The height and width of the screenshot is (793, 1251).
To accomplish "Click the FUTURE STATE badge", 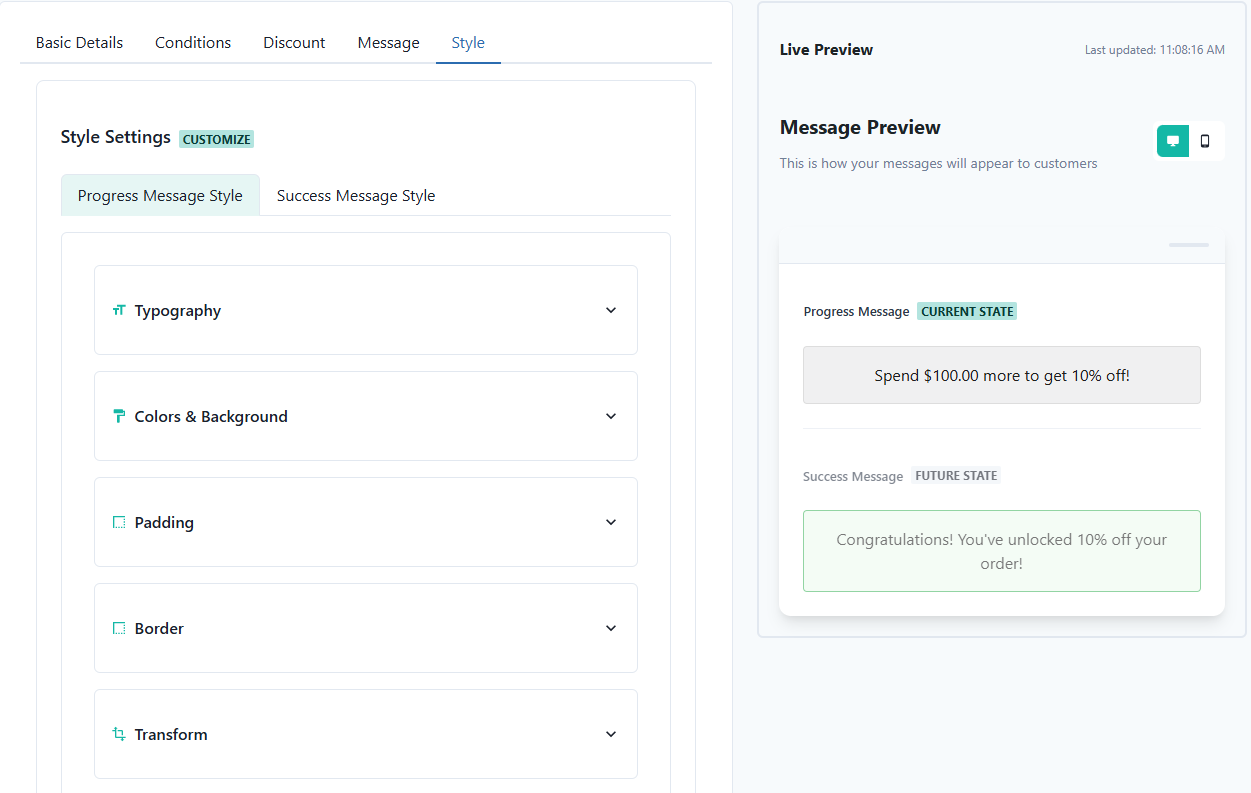I will [956, 476].
